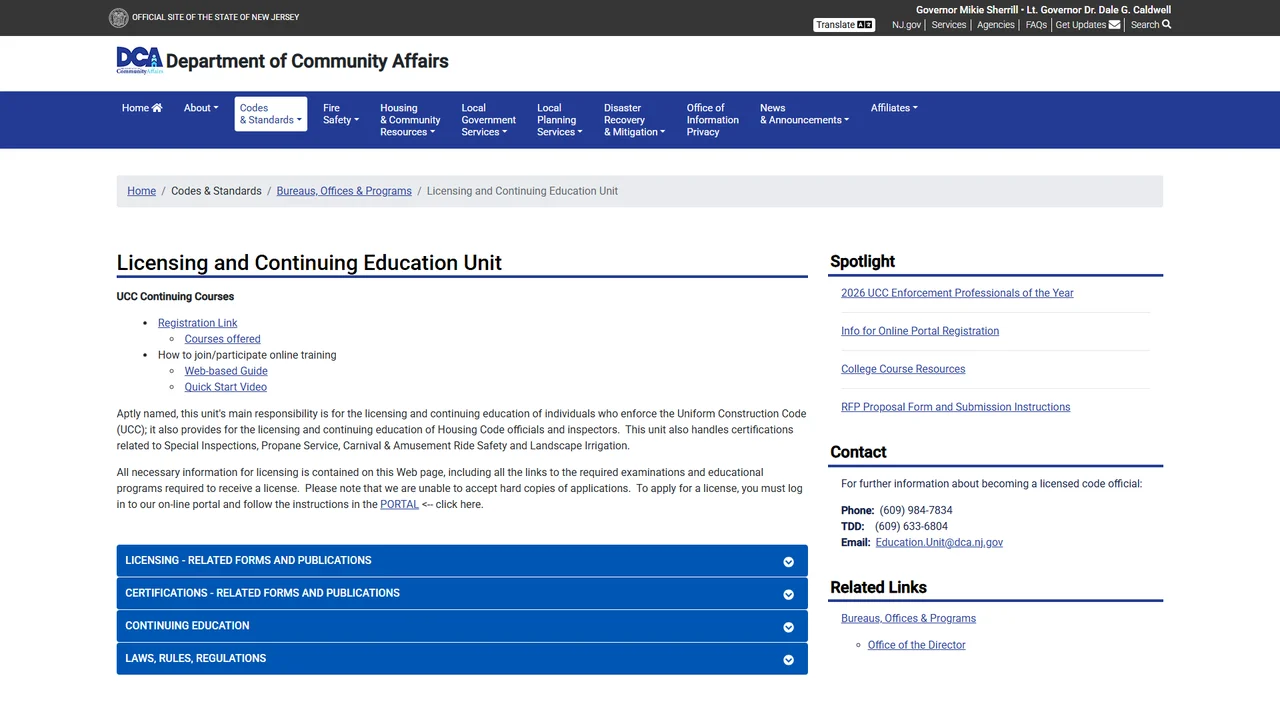Click the PORTAL link in paragraph
Image resolution: width=1280 pixels, height=720 pixels.
click(399, 505)
